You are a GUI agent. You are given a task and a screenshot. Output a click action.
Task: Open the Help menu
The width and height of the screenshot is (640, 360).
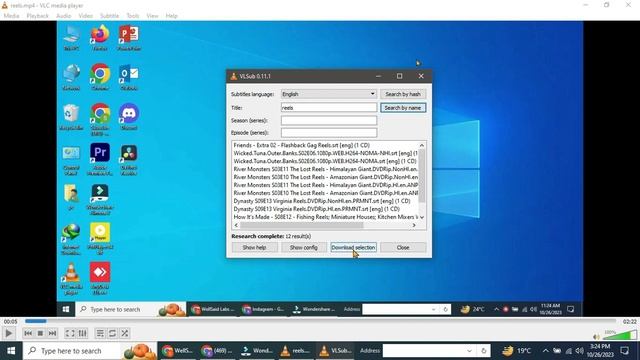point(171,16)
